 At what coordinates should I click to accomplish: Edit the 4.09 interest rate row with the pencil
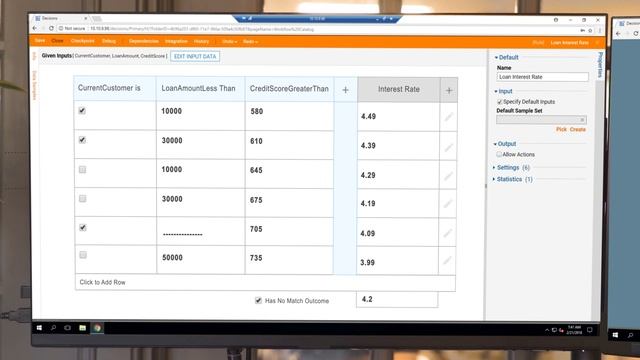(447, 233)
